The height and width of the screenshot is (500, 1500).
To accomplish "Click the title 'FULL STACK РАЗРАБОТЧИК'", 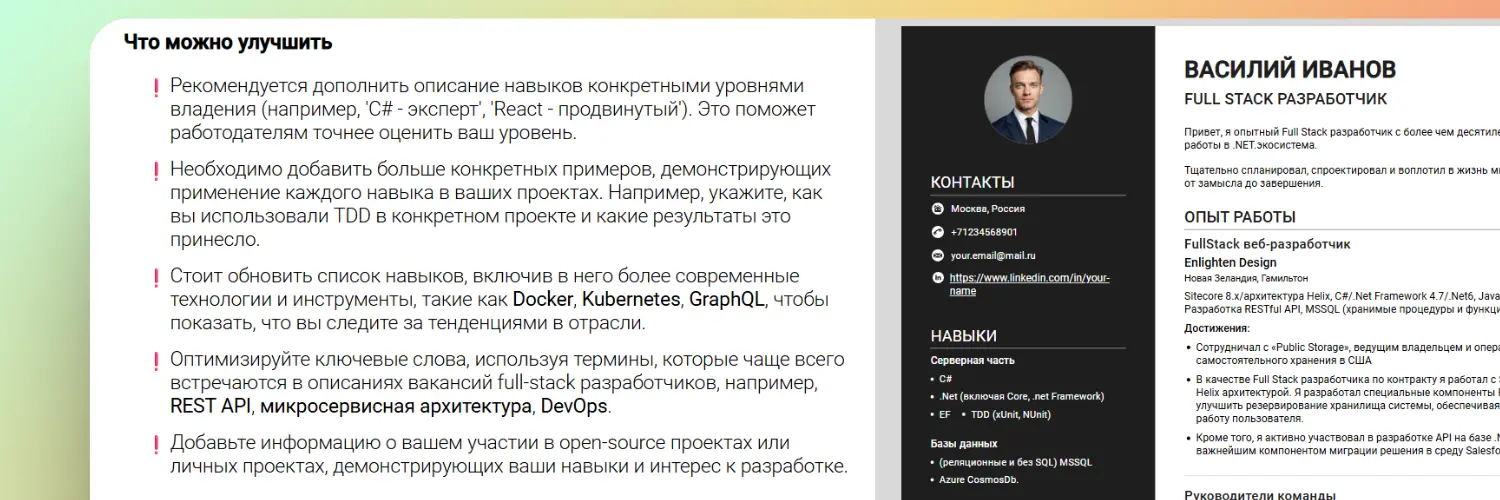I will pyautogui.click(x=1286, y=100).
